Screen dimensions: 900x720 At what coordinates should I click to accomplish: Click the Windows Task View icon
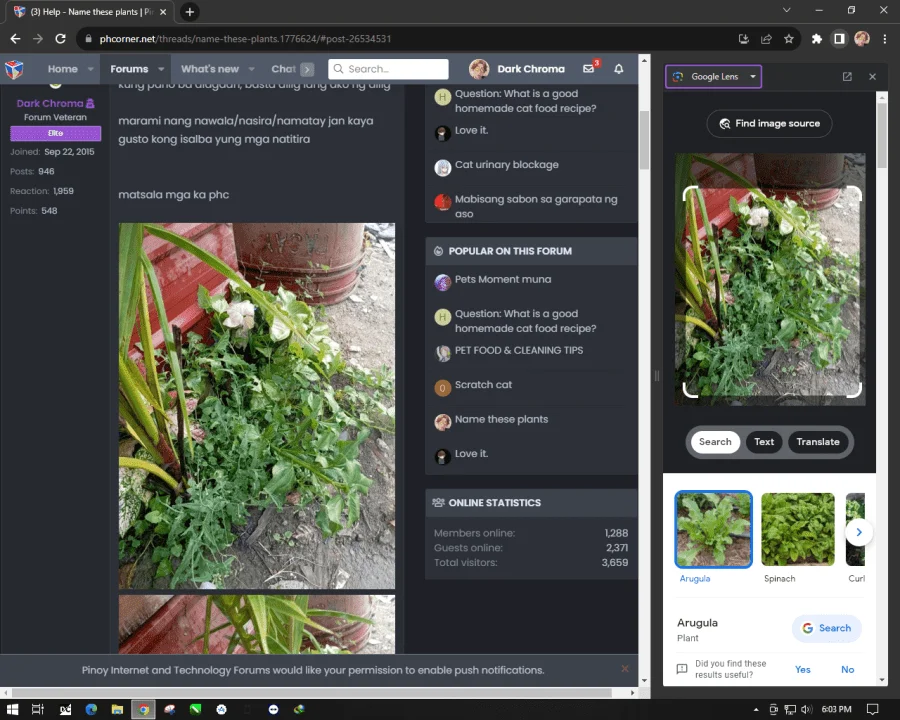(38, 709)
